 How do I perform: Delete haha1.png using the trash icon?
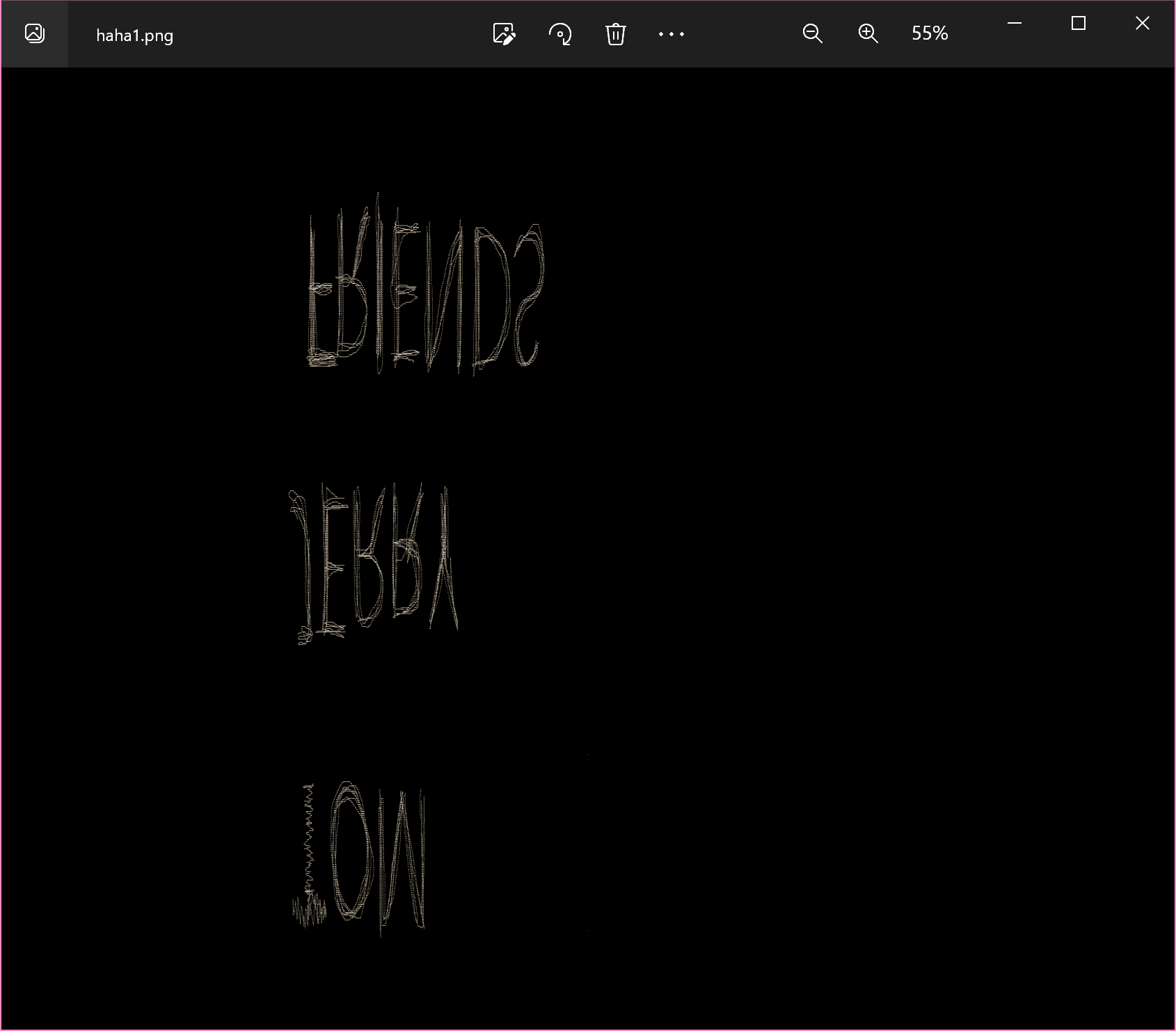tap(615, 33)
